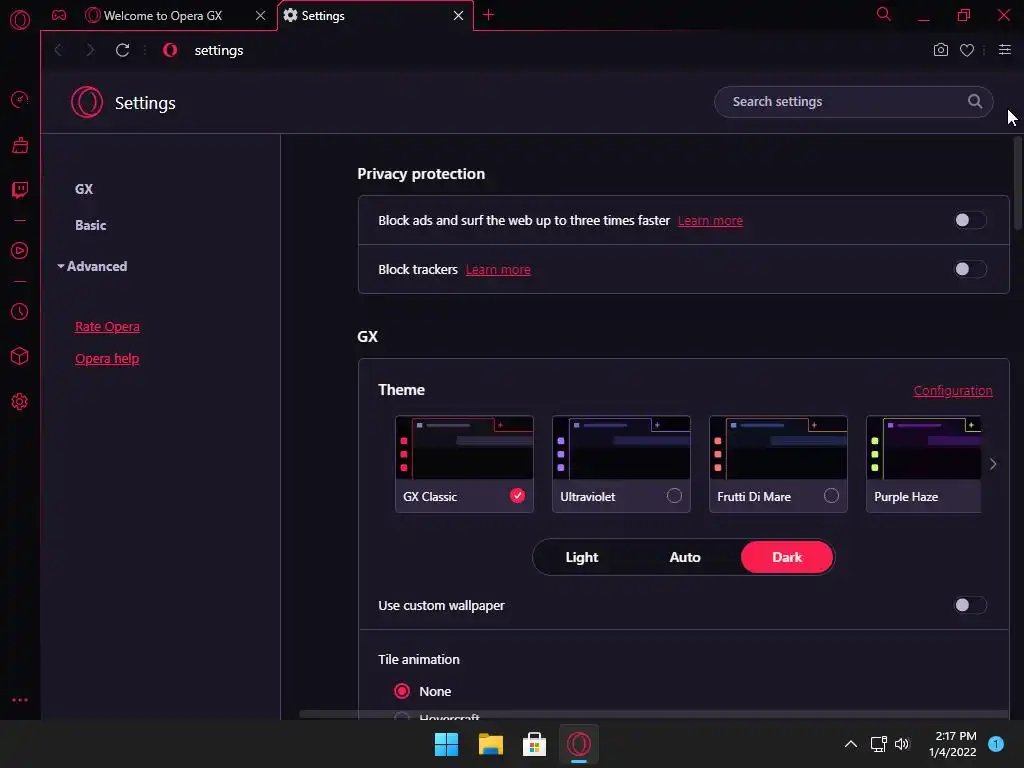The width and height of the screenshot is (1024, 768).
Task: Turn on Use custom wallpaper toggle
Action: coord(970,605)
